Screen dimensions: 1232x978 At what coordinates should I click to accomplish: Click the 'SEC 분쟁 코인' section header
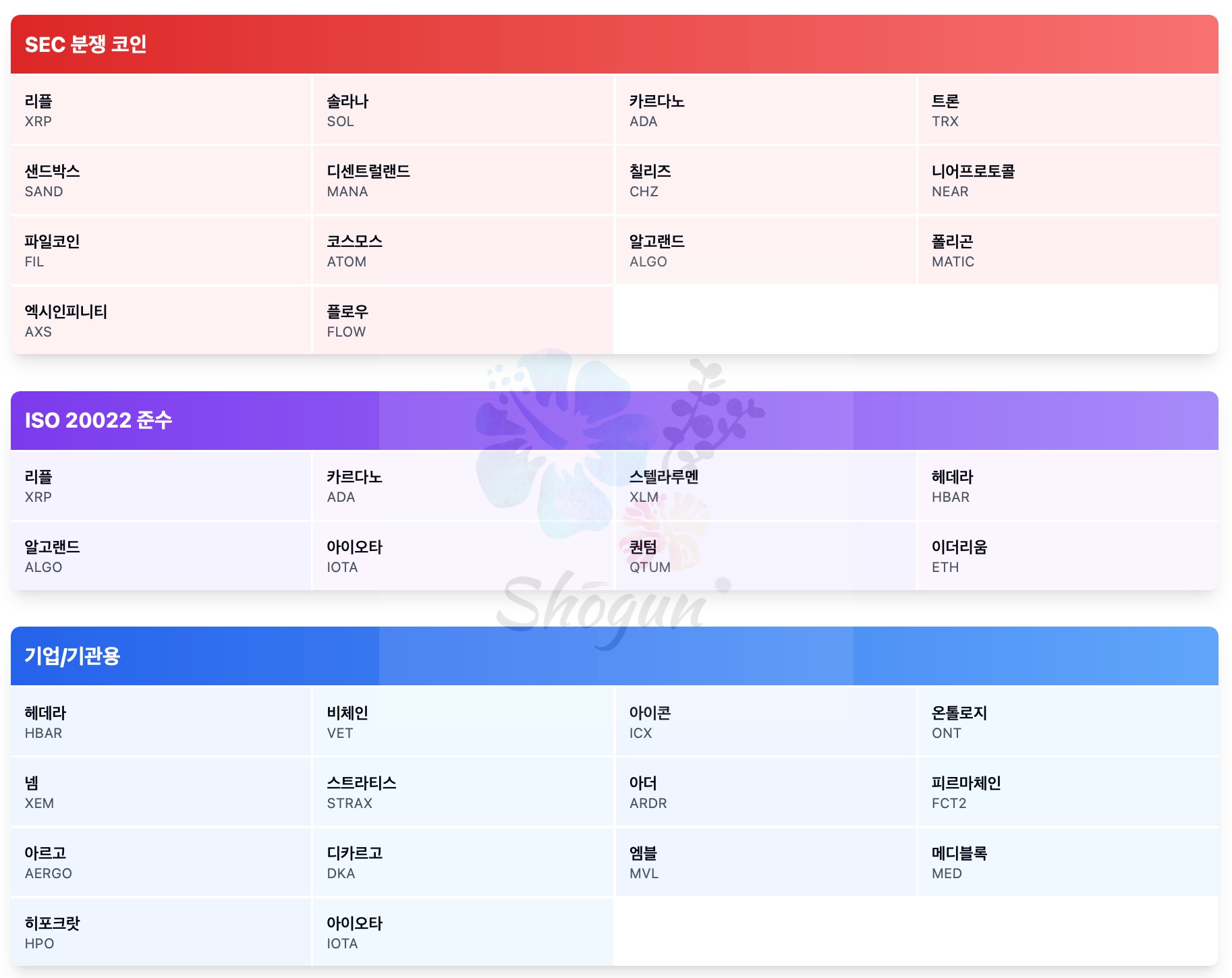pos(615,45)
